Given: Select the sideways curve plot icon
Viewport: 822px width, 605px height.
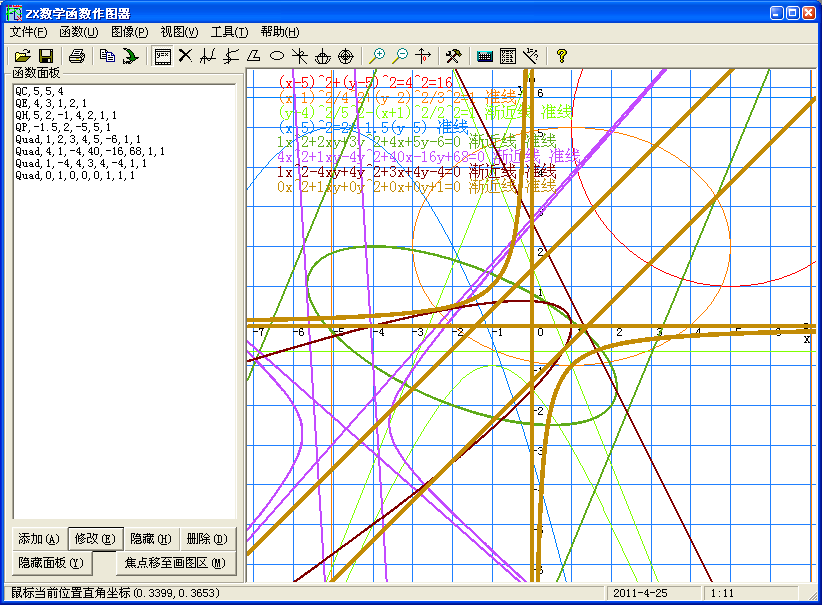Looking at the screenshot, I should coord(231,56).
